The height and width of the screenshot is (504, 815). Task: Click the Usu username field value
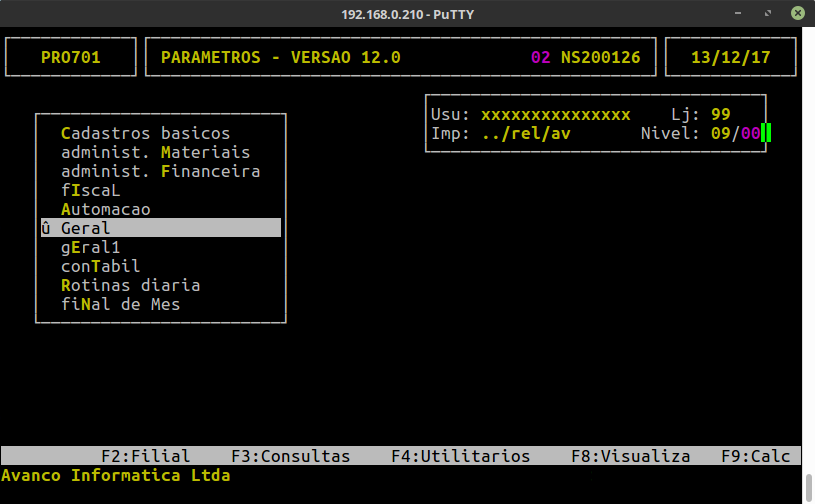[555, 114]
